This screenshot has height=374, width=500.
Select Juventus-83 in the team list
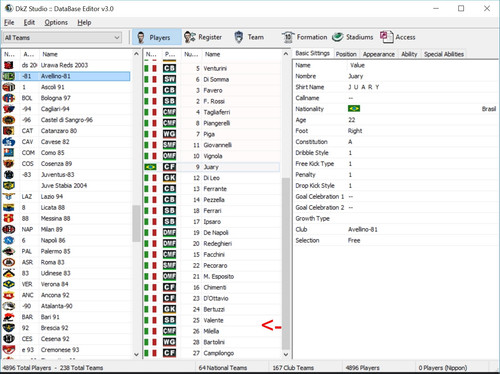click(x=66, y=175)
